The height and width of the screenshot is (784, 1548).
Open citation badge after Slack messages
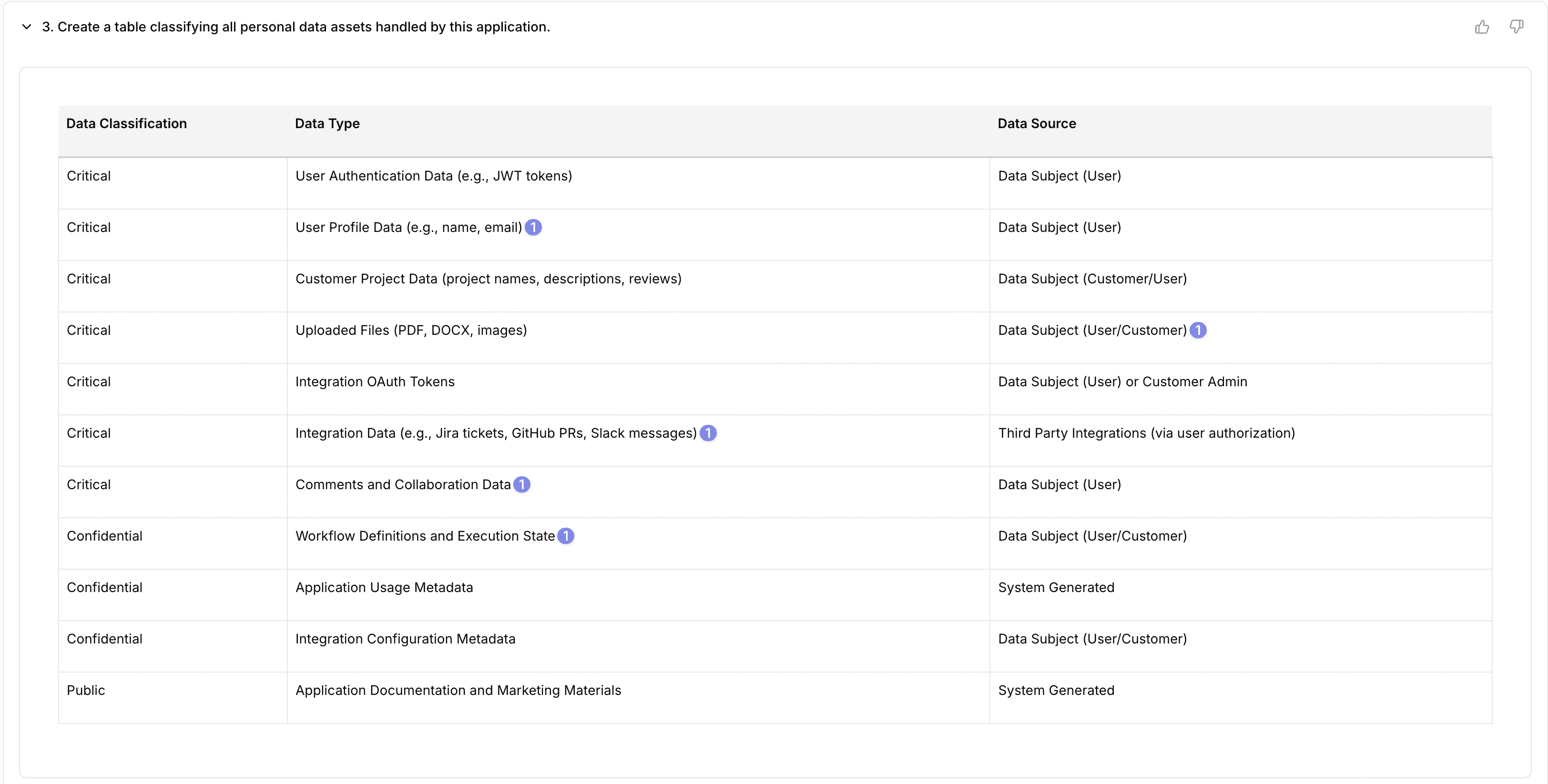coord(708,433)
